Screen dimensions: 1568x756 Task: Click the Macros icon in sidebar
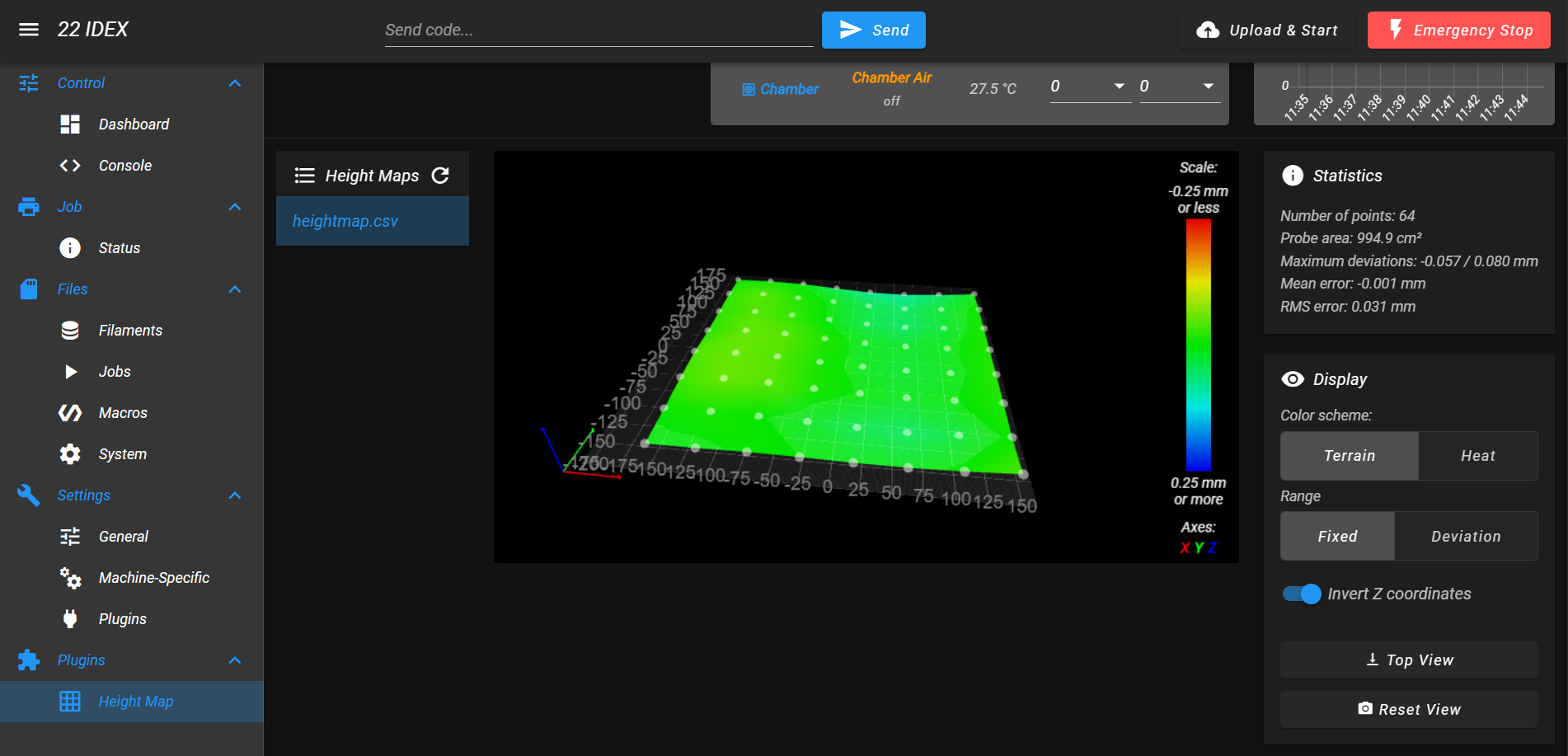70,413
